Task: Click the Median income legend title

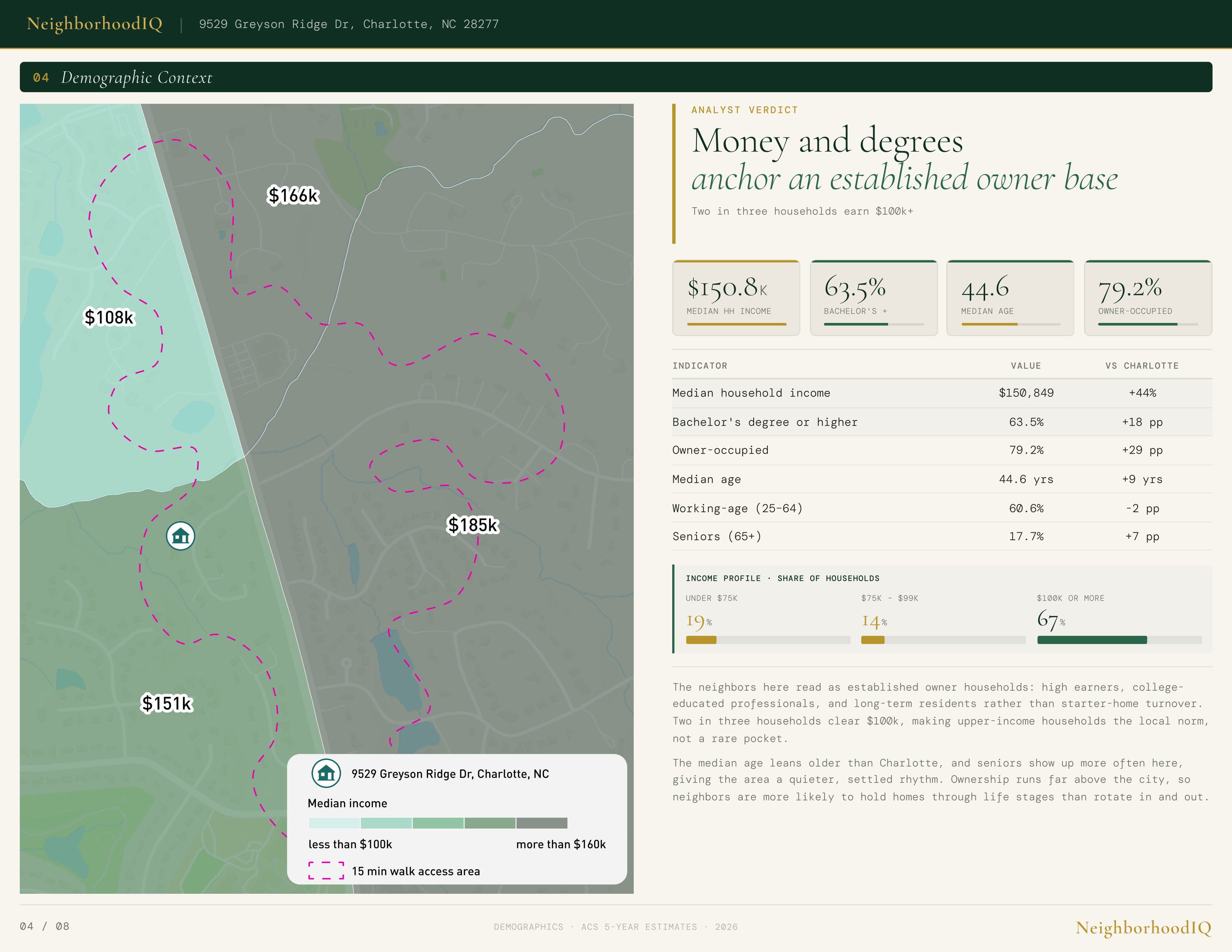Action: click(x=347, y=803)
